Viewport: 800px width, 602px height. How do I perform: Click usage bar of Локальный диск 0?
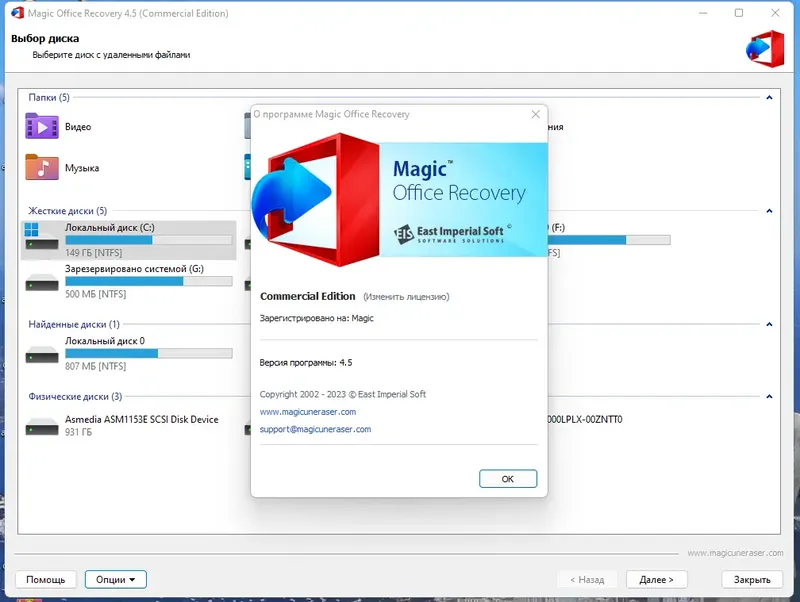(x=148, y=353)
